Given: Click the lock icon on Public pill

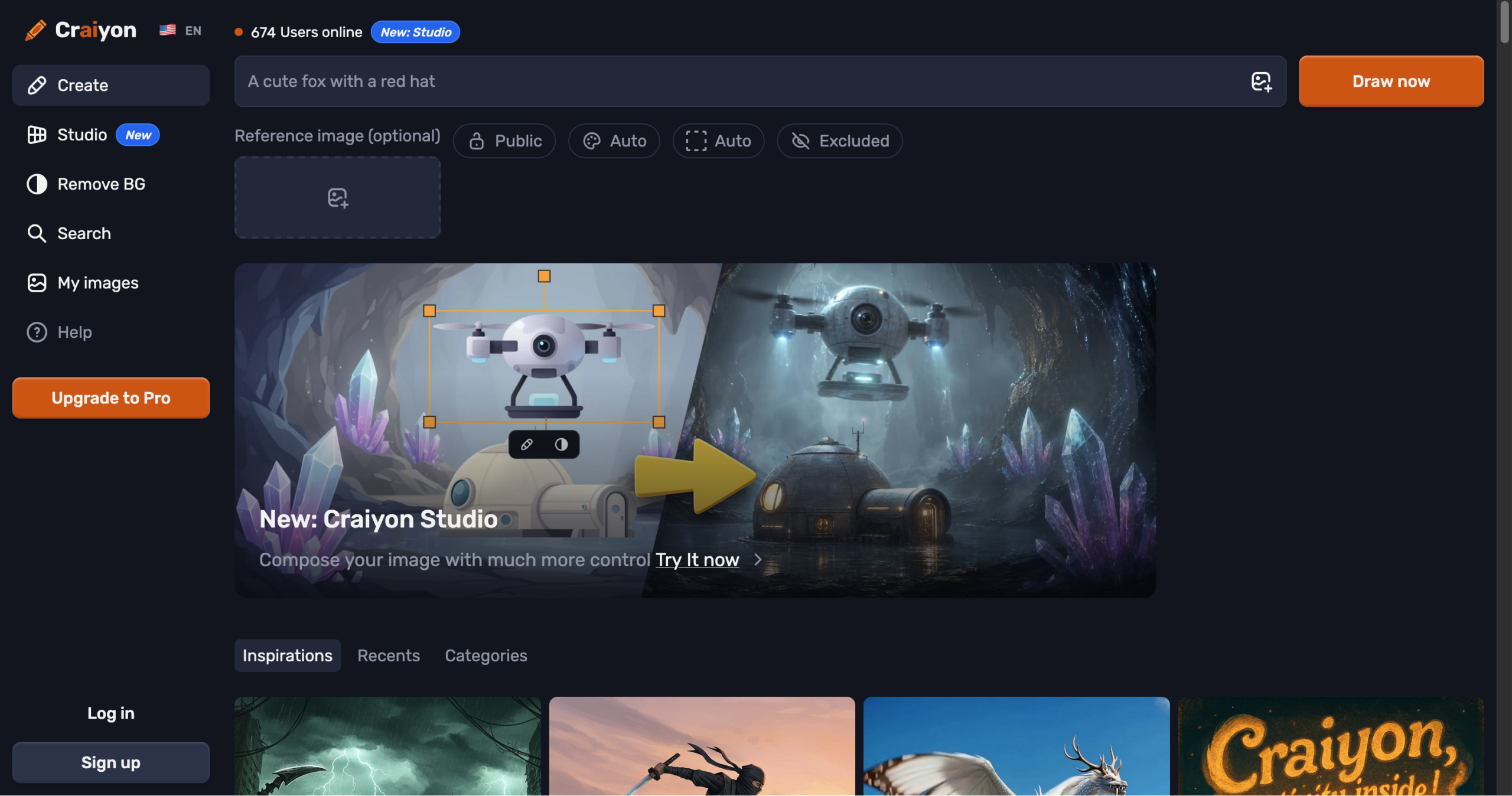Looking at the screenshot, I should click(477, 141).
